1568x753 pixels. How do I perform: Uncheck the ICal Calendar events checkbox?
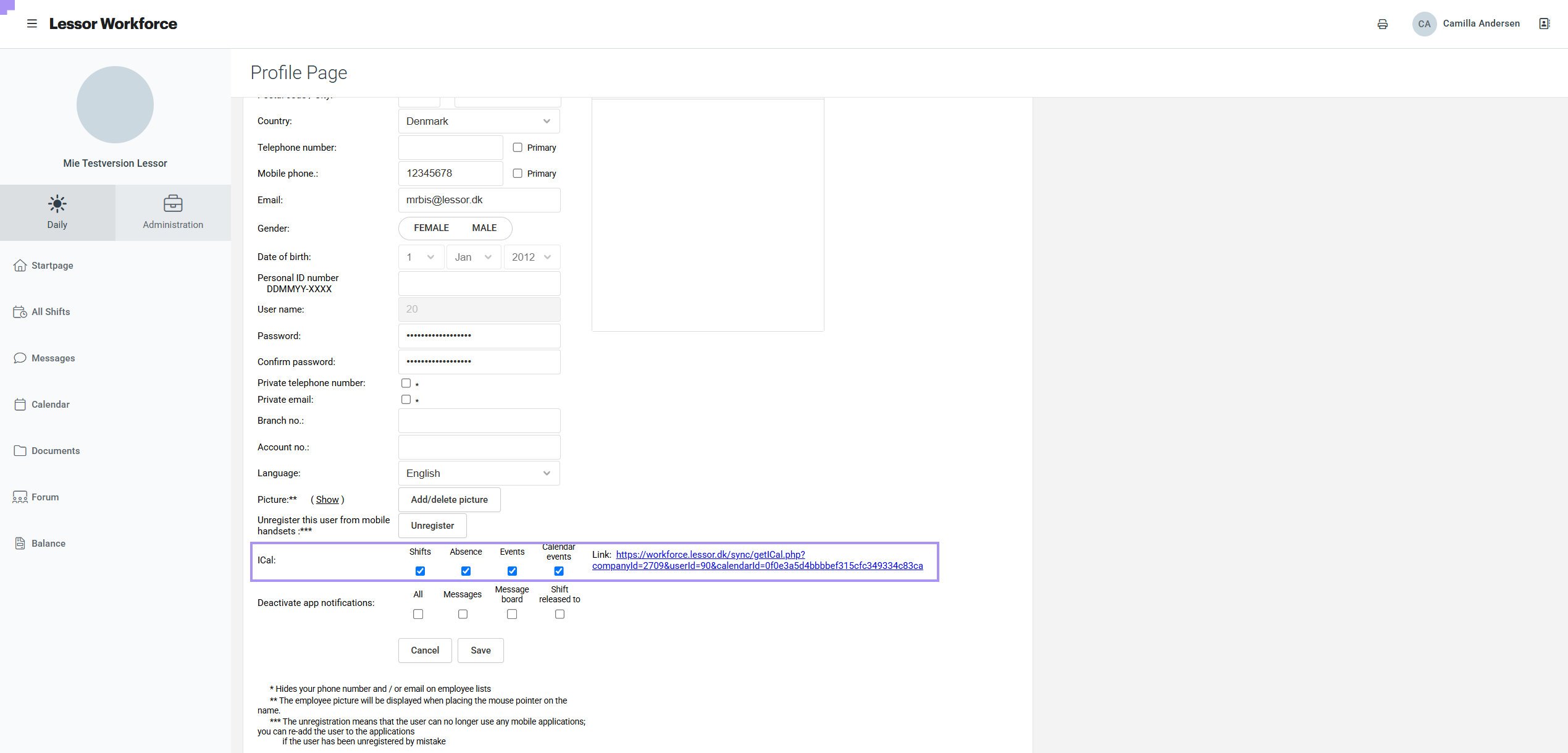pyautogui.click(x=559, y=571)
